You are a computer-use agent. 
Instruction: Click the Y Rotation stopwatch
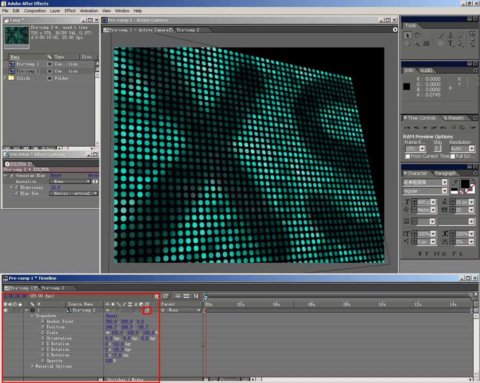pos(43,349)
